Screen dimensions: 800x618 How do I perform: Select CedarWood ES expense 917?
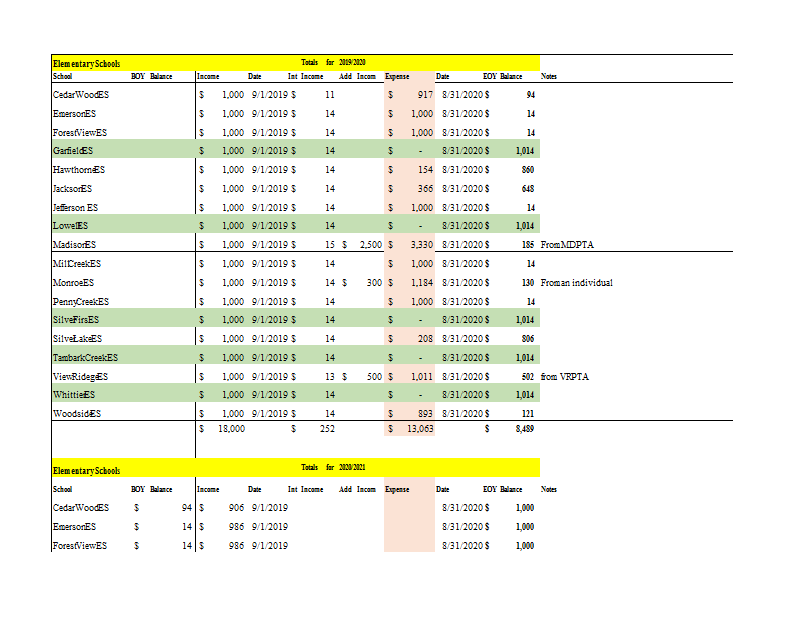pyautogui.click(x=425, y=95)
